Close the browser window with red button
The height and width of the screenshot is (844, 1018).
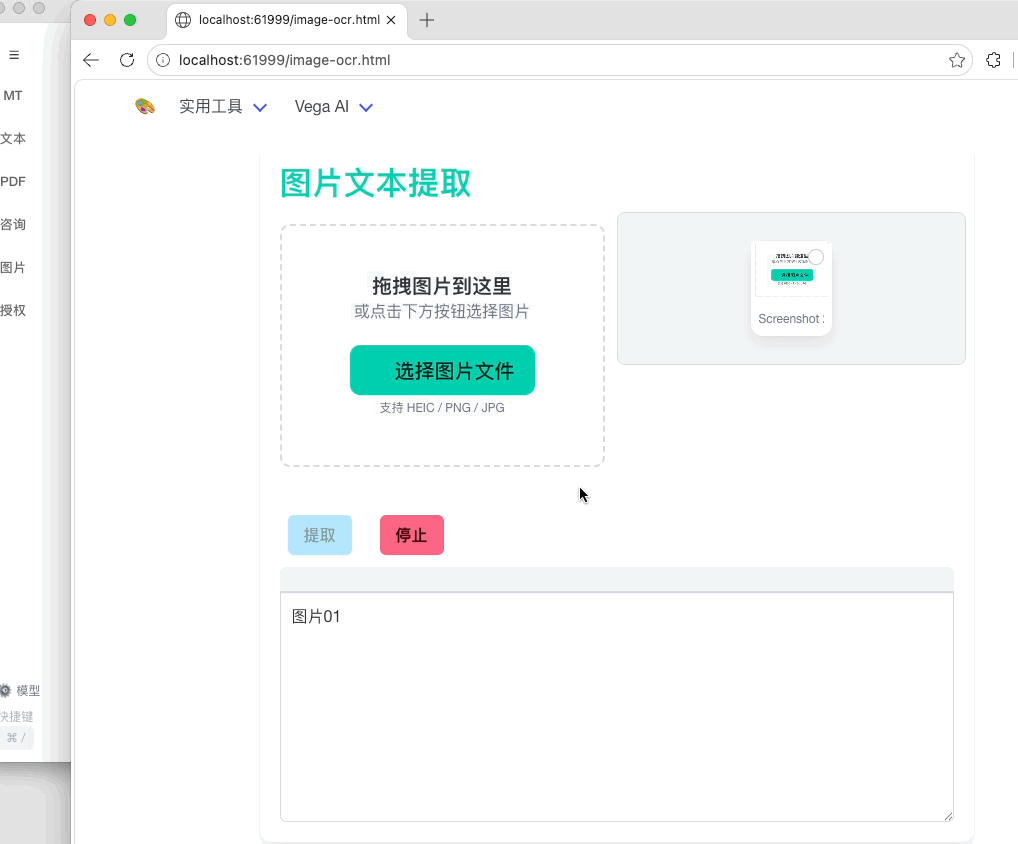click(90, 20)
